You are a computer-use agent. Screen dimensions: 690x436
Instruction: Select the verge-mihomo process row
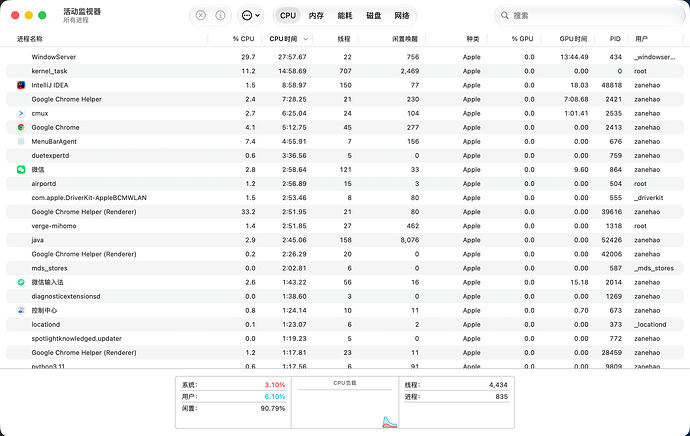click(x=345, y=226)
